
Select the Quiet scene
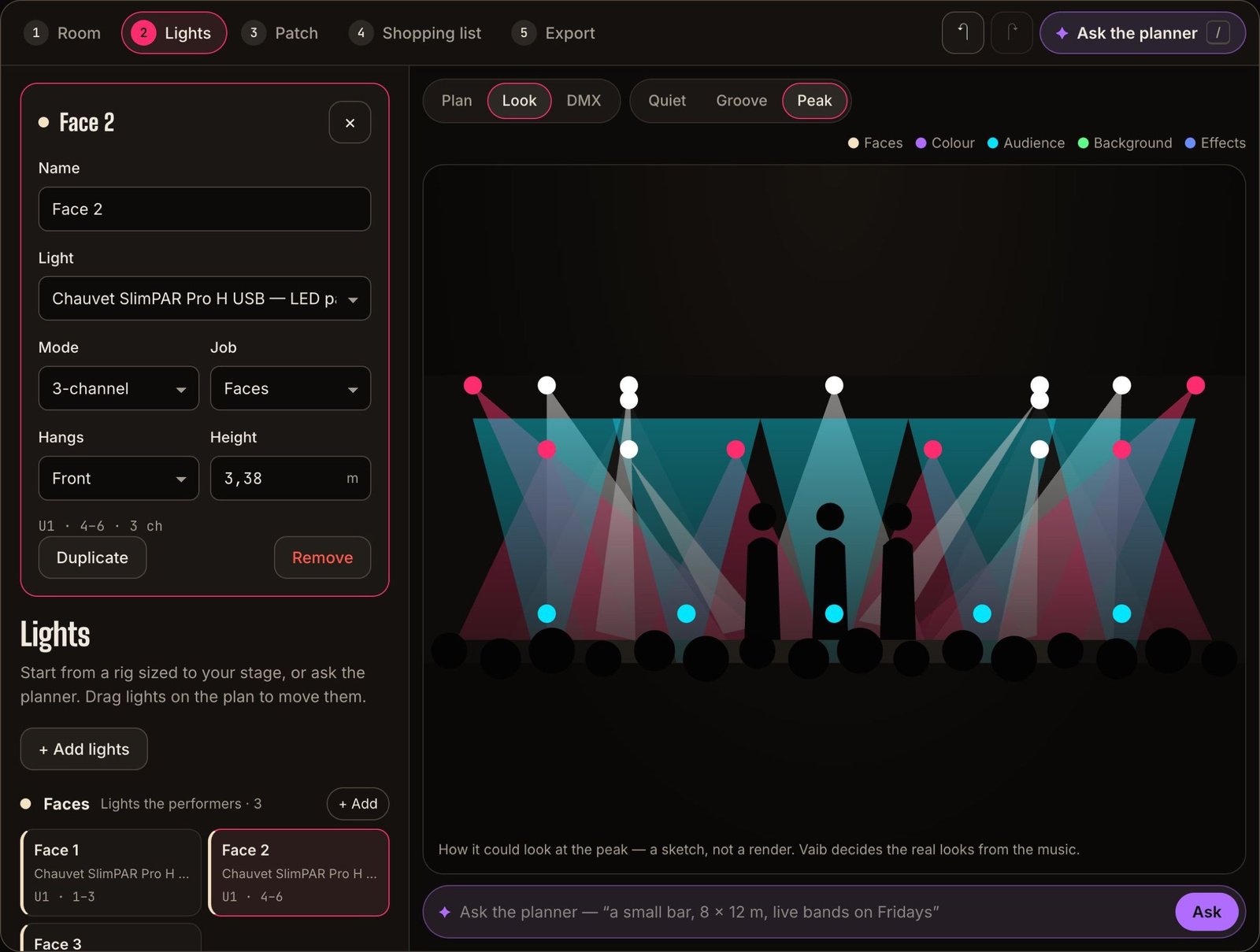coord(667,101)
